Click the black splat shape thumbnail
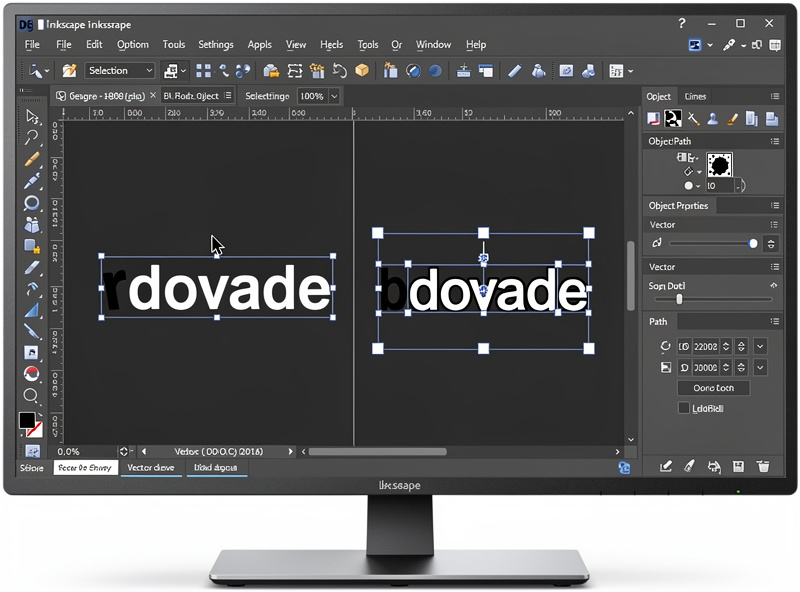This screenshot has height=592, width=800. tap(719, 164)
